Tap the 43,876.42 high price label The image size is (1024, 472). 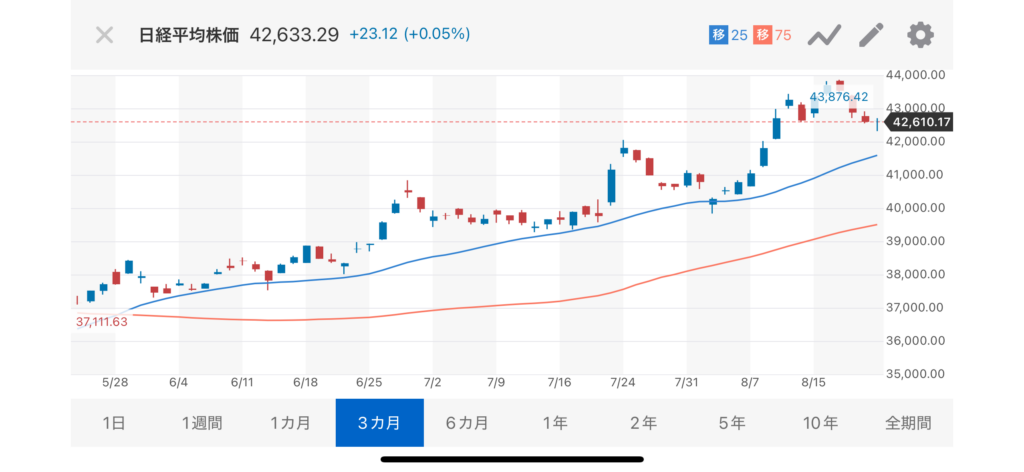(x=839, y=97)
